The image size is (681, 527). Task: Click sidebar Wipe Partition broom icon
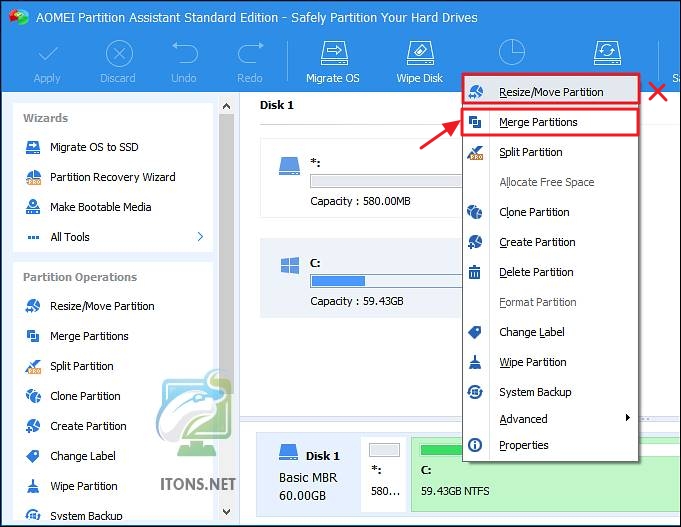pos(33,486)
